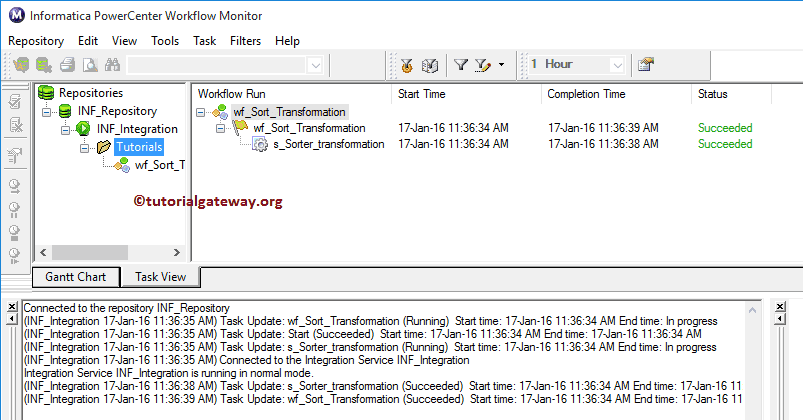Click the Start Time column header
This screenshot has height=420, width=803.
tap(466, 94)
